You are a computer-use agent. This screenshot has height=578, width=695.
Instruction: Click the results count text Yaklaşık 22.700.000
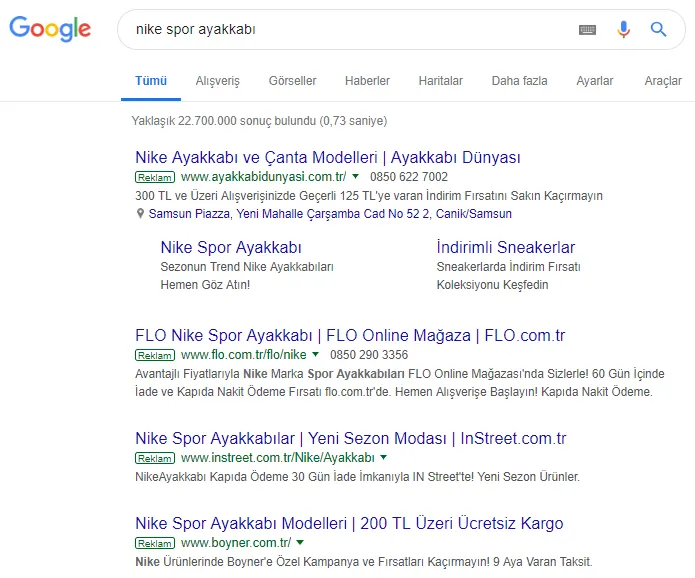point(259,121)
